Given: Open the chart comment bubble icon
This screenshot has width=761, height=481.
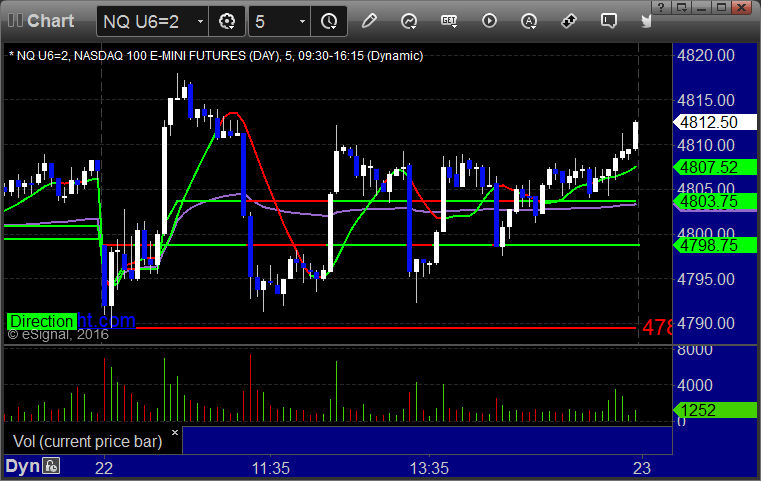Looking at the screenshot, I should (609, 21).
